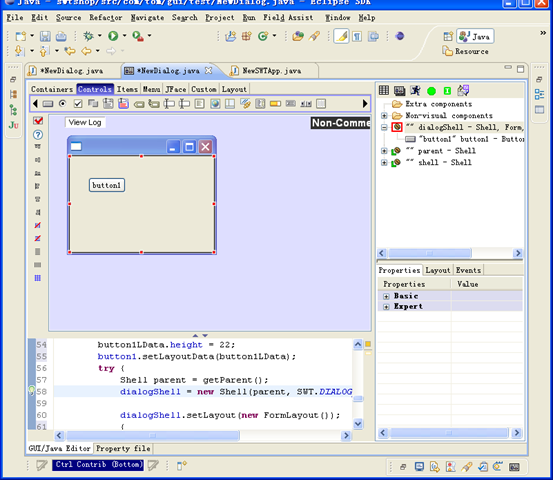Click the help question mark icon
This screenshot has height=480, width=553.
click(38, 135)
